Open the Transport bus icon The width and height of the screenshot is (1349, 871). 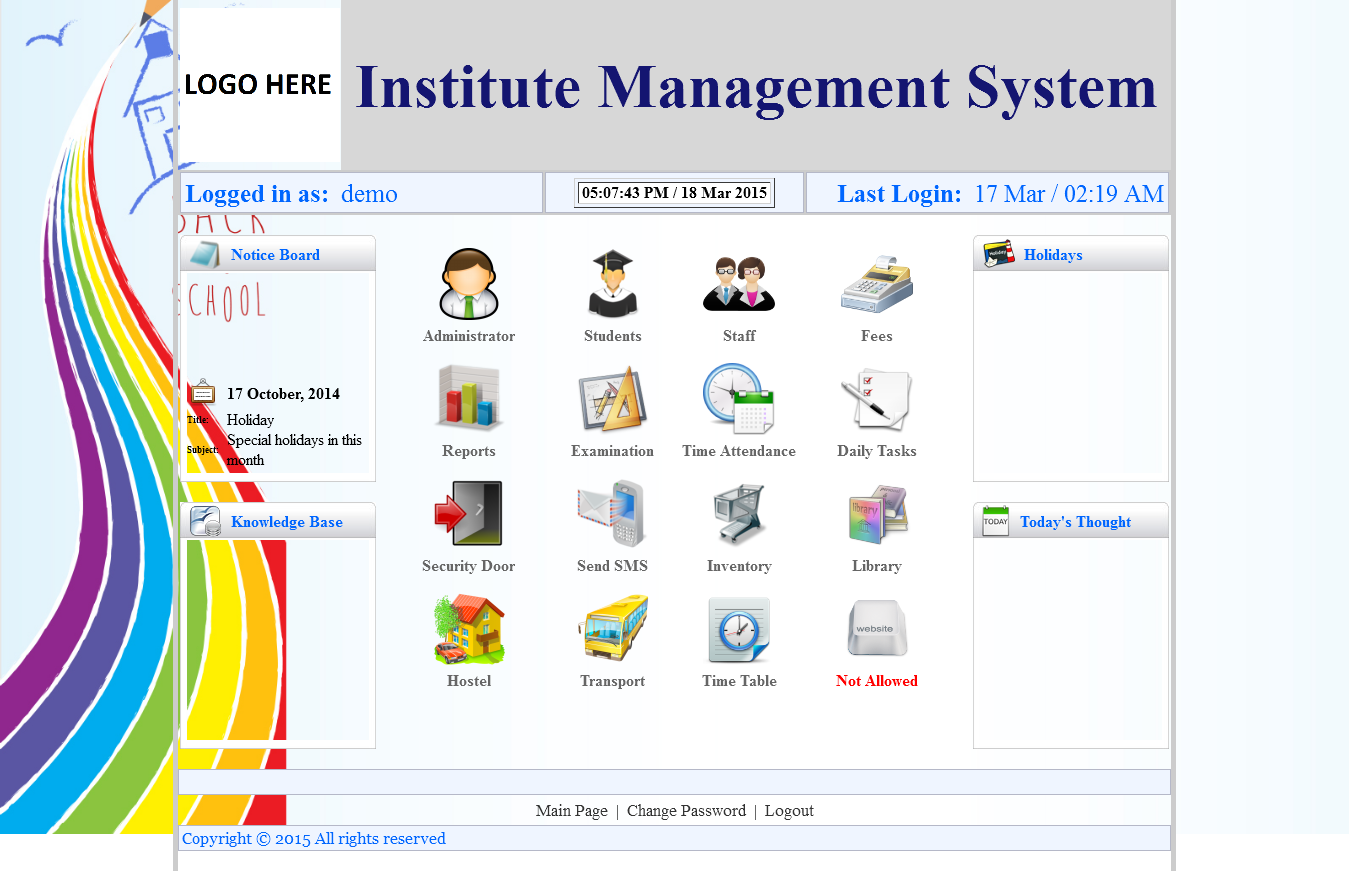pos(612,628)
